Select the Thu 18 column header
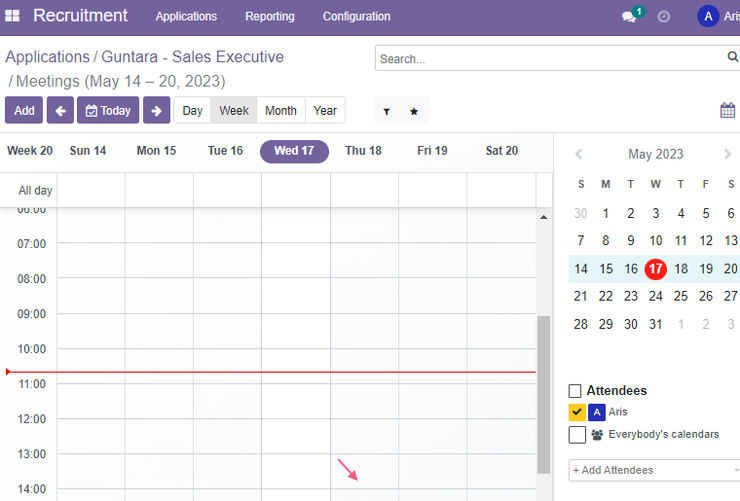The image size is (740, 501). coord(363,151)
